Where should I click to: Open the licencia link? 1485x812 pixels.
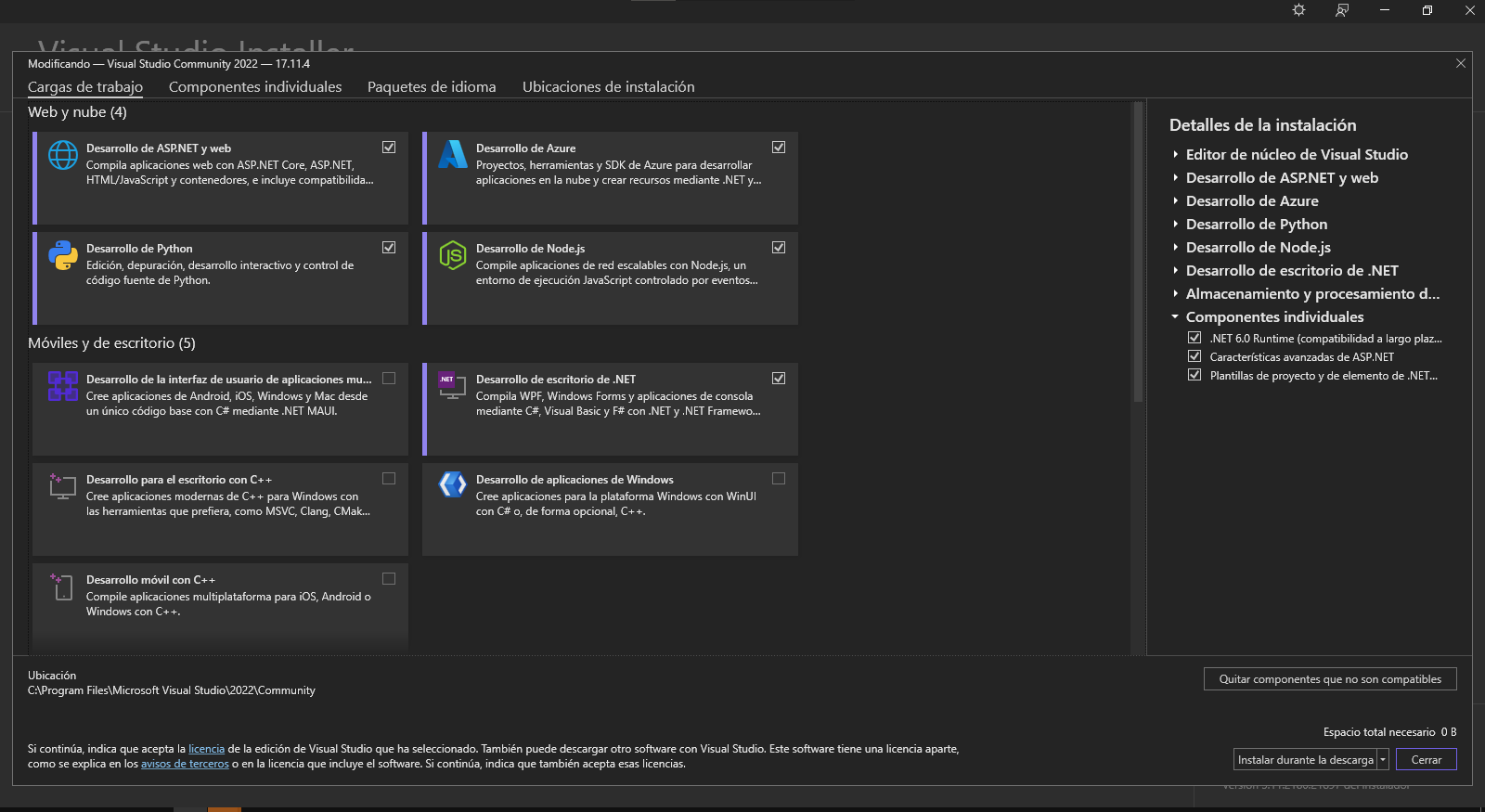[x=206, y=749]
